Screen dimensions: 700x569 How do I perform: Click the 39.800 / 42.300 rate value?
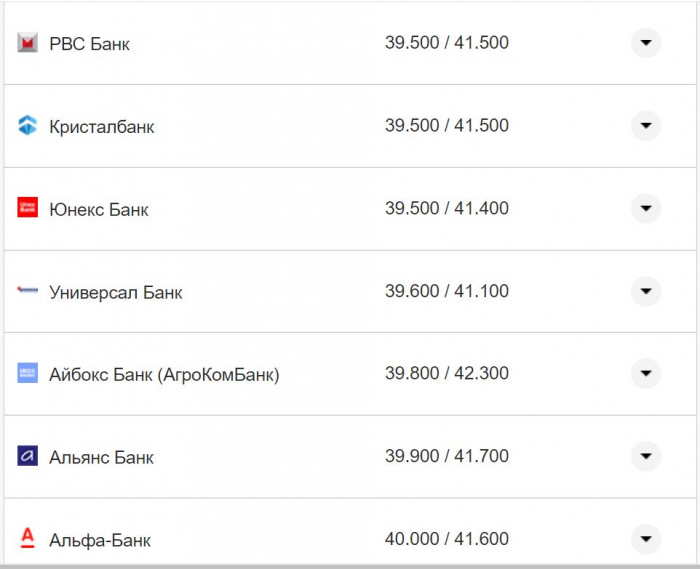coord(446,374)
